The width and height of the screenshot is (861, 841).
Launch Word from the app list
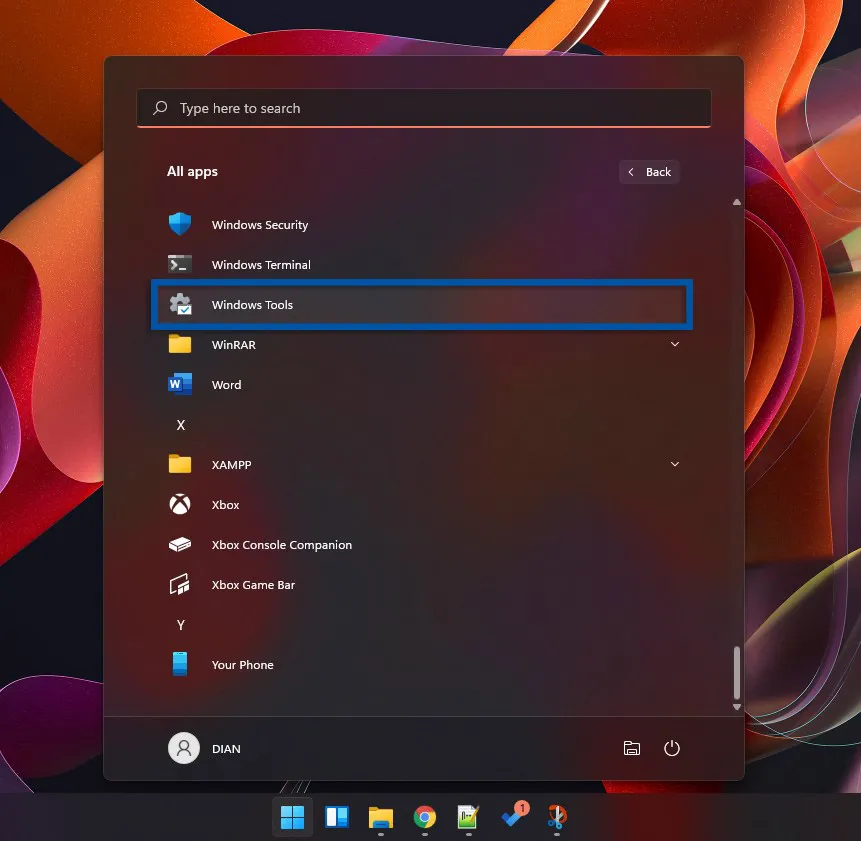pos(226,384)
